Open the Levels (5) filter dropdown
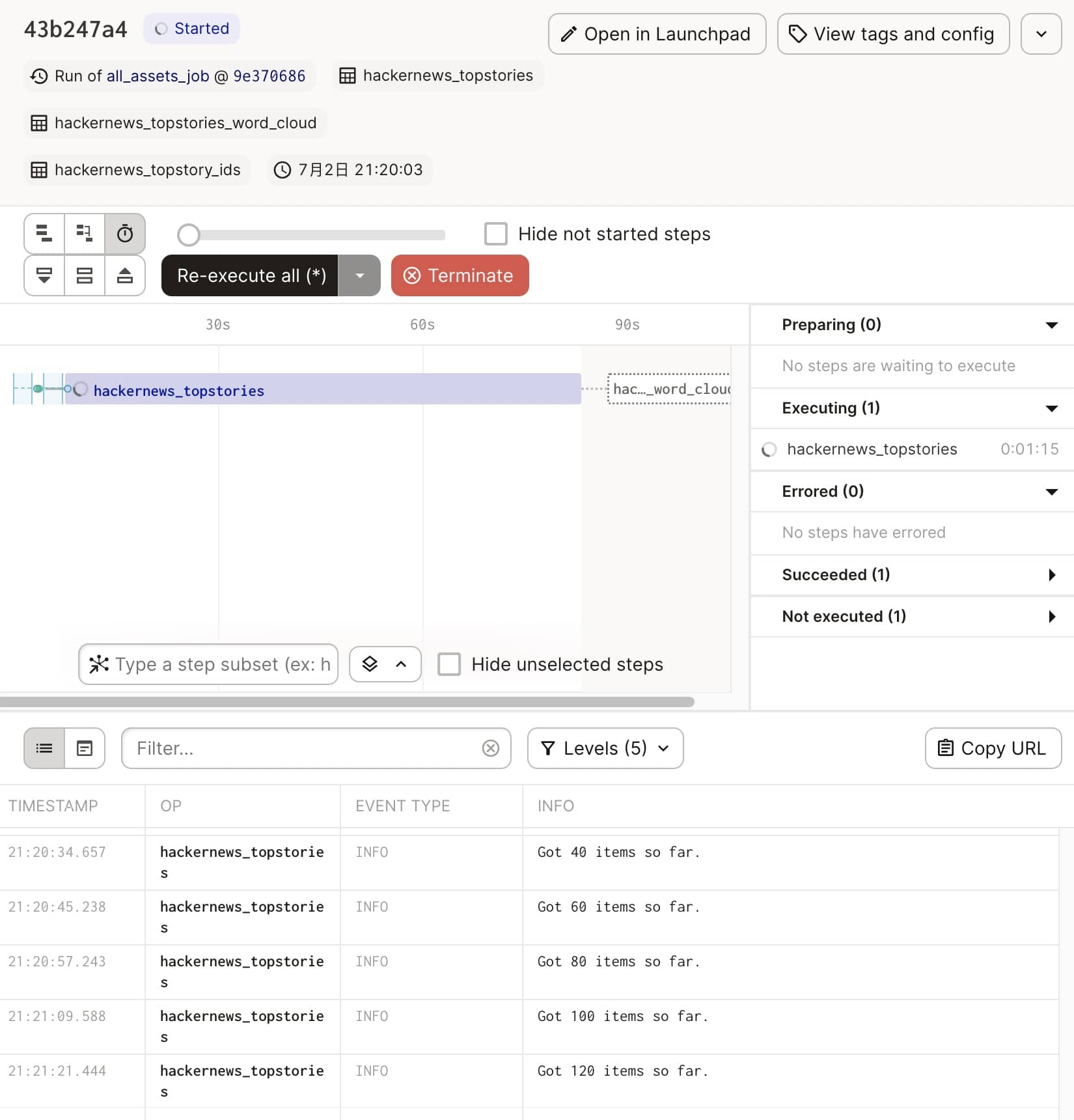Image resolution: width=1074 pixels, height=1120 pixels. tap(605, 748)
